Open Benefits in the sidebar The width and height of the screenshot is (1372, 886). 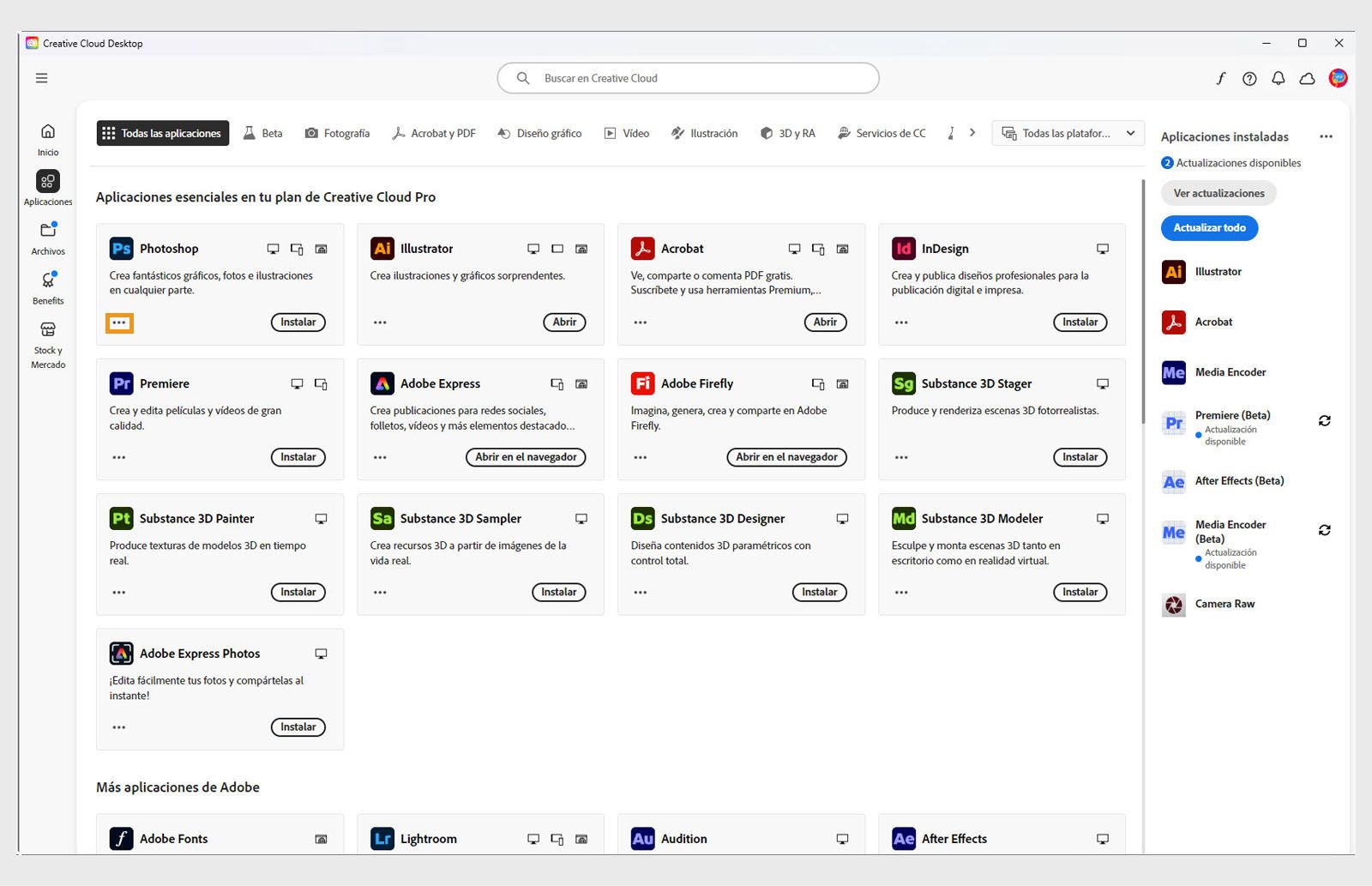click(48, 287)
